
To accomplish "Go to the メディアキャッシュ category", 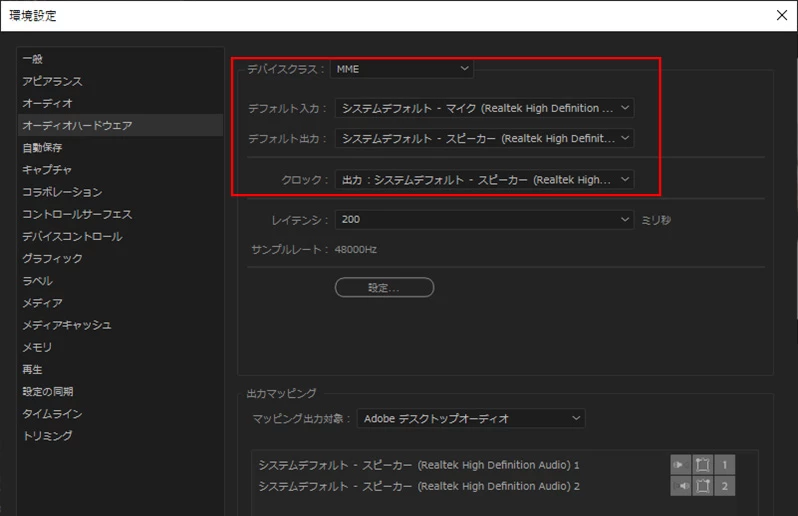I will tap(120, 325).
